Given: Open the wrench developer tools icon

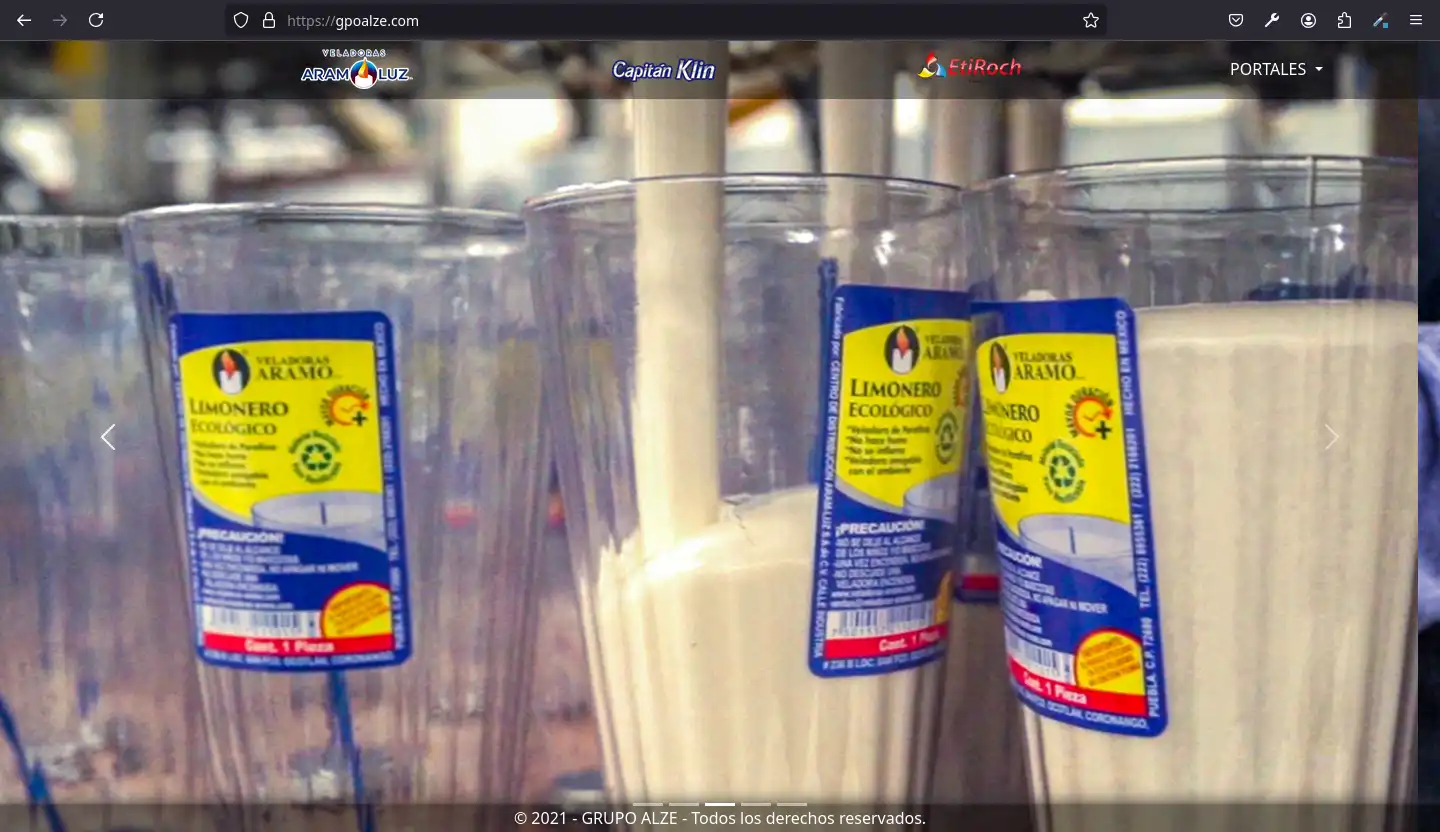Looking at the screenshot, I should click(1272, 20).
